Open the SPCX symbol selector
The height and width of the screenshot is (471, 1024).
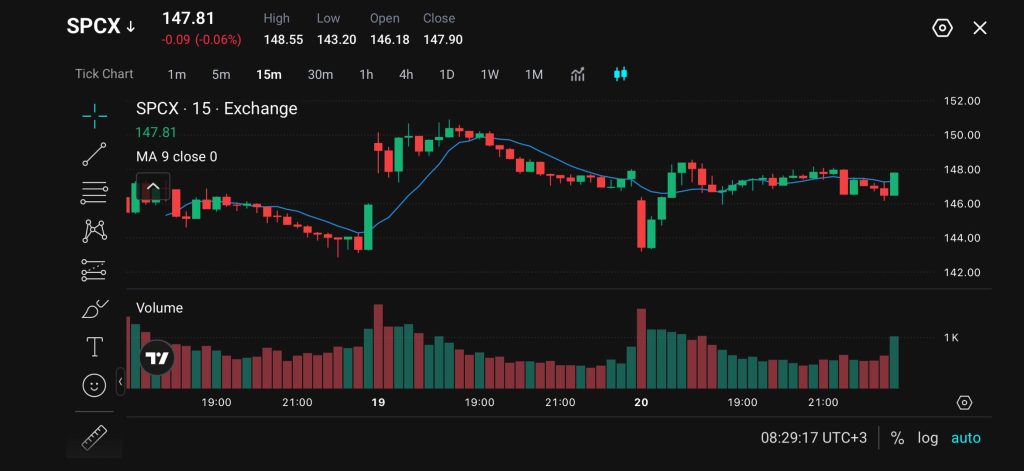[101, 27]
